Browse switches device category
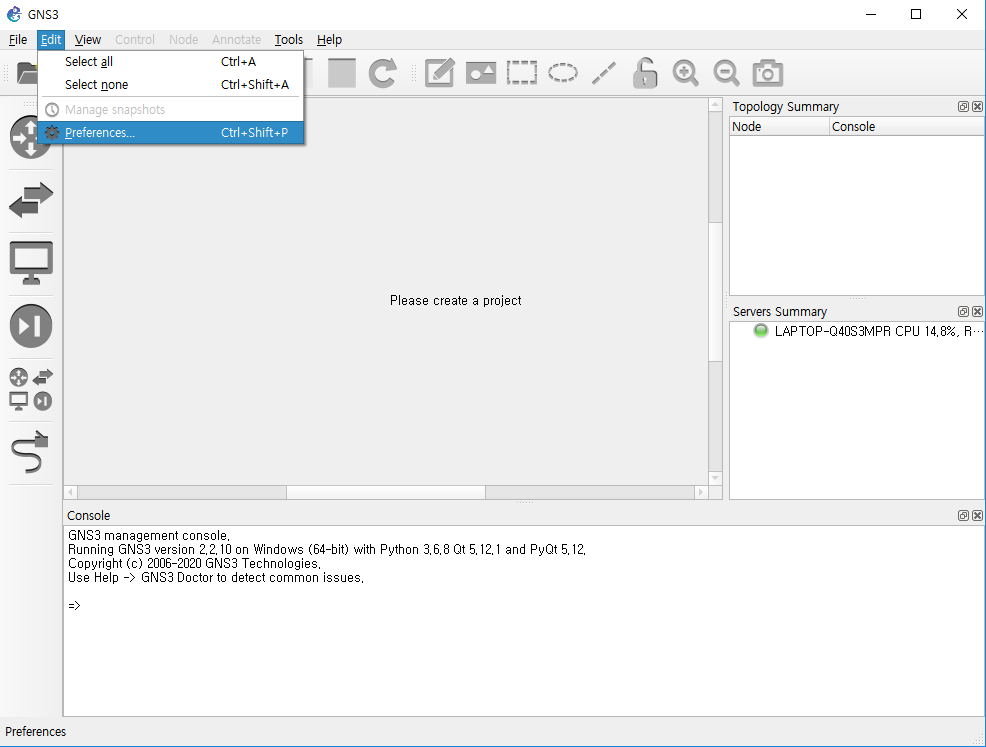The height and width of the screenshot is (747, 986). pos(31,200)
